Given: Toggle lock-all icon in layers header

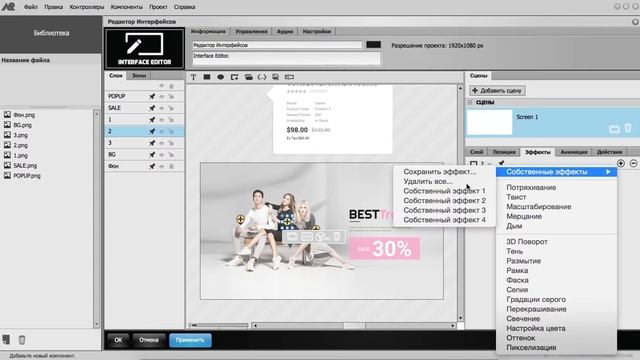Looking at the screenshot, I should coord(171,86).
